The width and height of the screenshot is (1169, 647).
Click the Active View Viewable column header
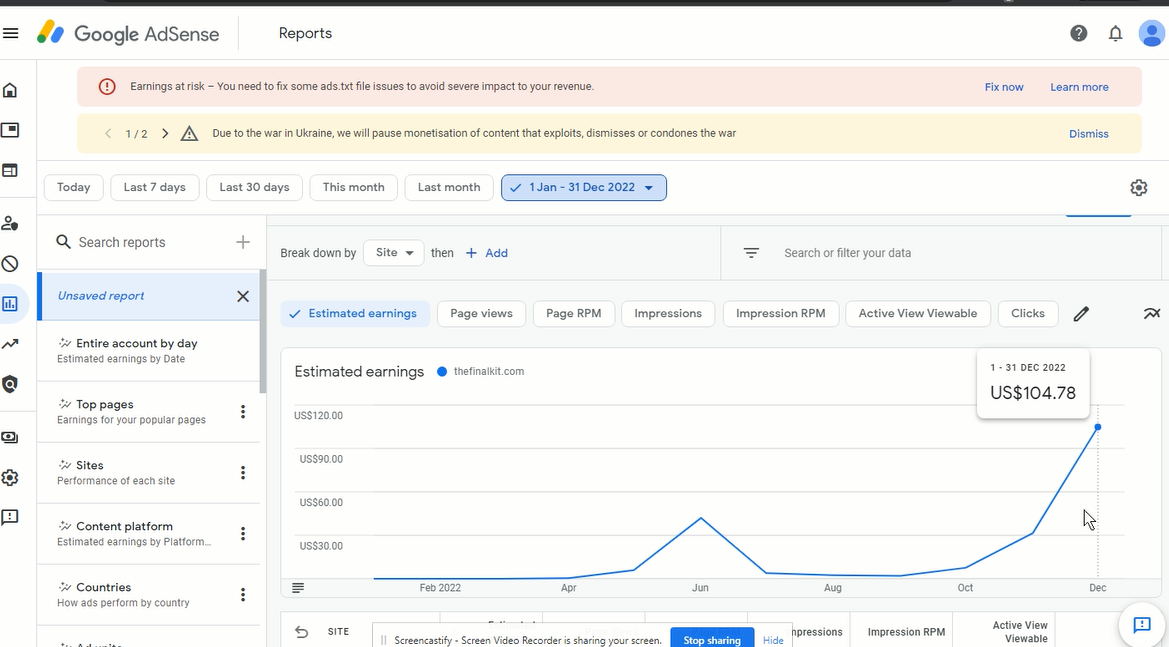click(x=1019, y=632)
